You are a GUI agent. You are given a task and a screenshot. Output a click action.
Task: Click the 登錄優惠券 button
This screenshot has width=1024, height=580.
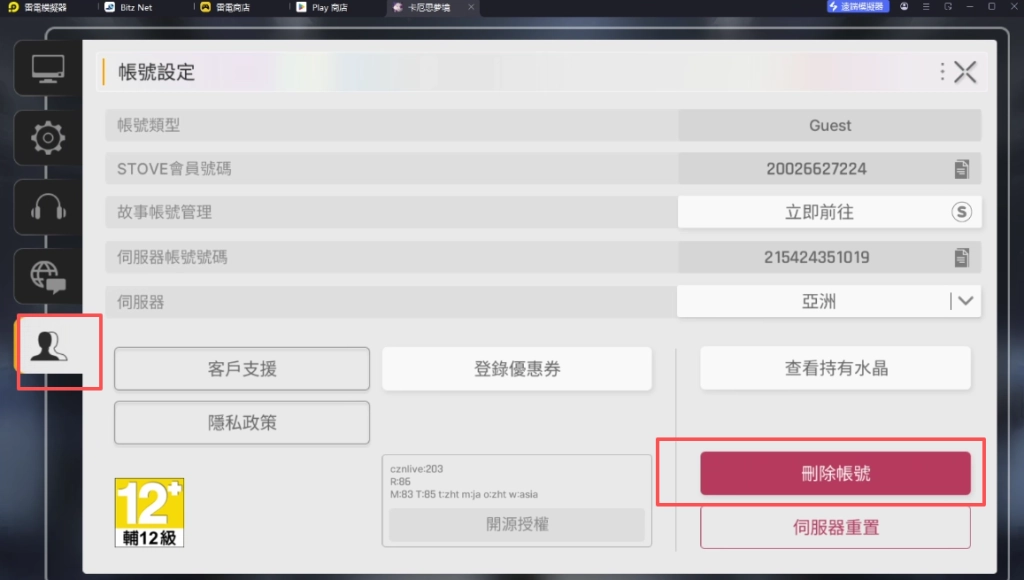(517, 369)
